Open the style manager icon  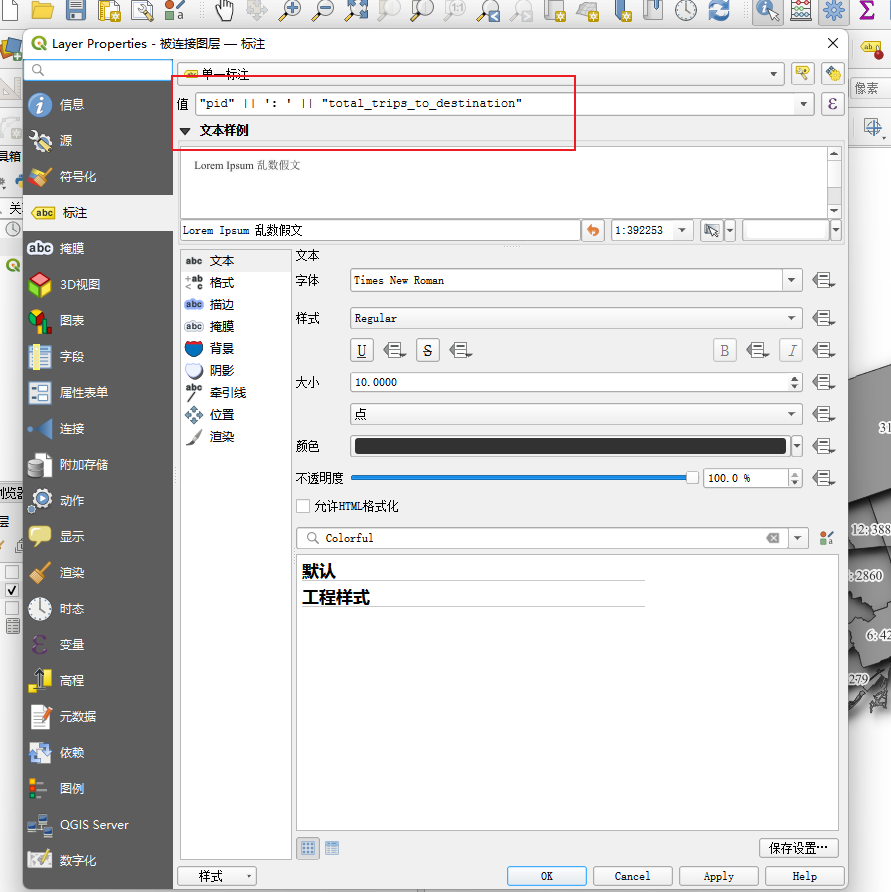[827, 538]
